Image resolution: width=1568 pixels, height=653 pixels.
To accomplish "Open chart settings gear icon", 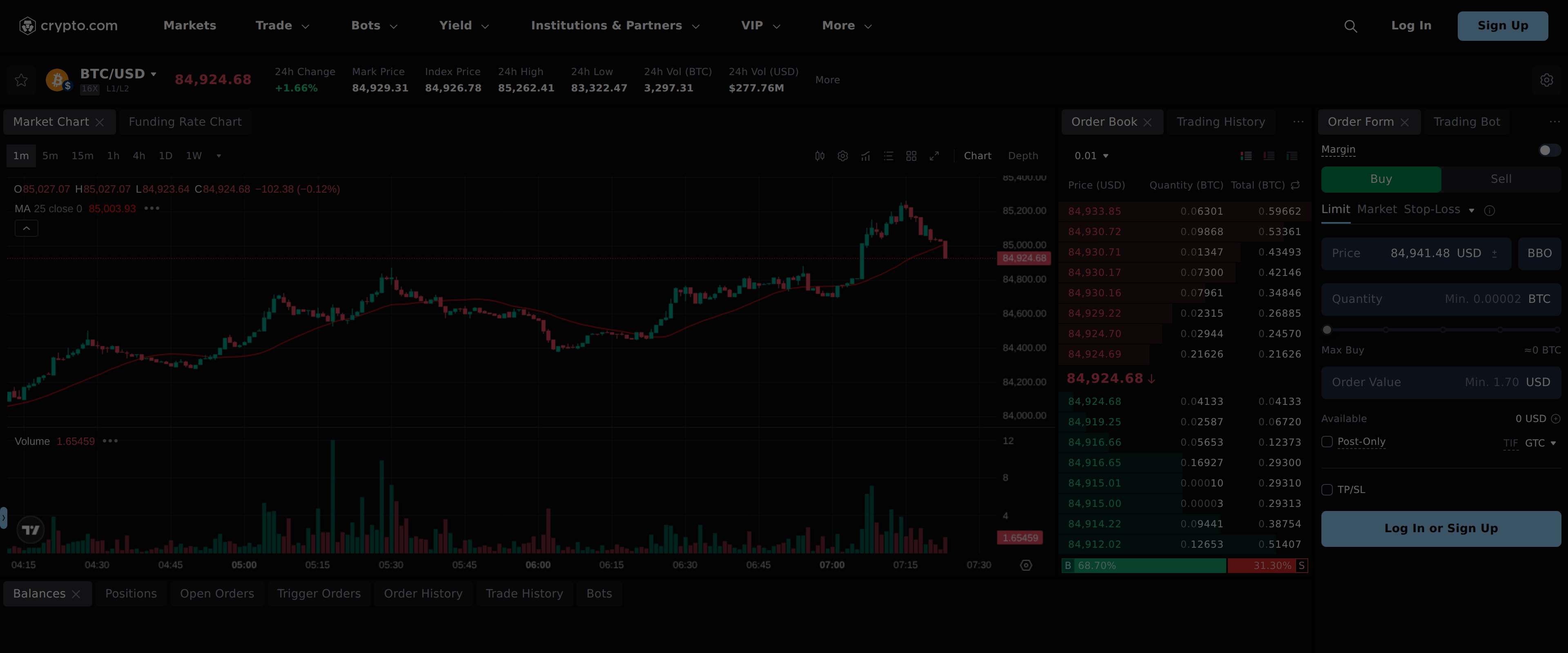I will click(x=842, y=156).
